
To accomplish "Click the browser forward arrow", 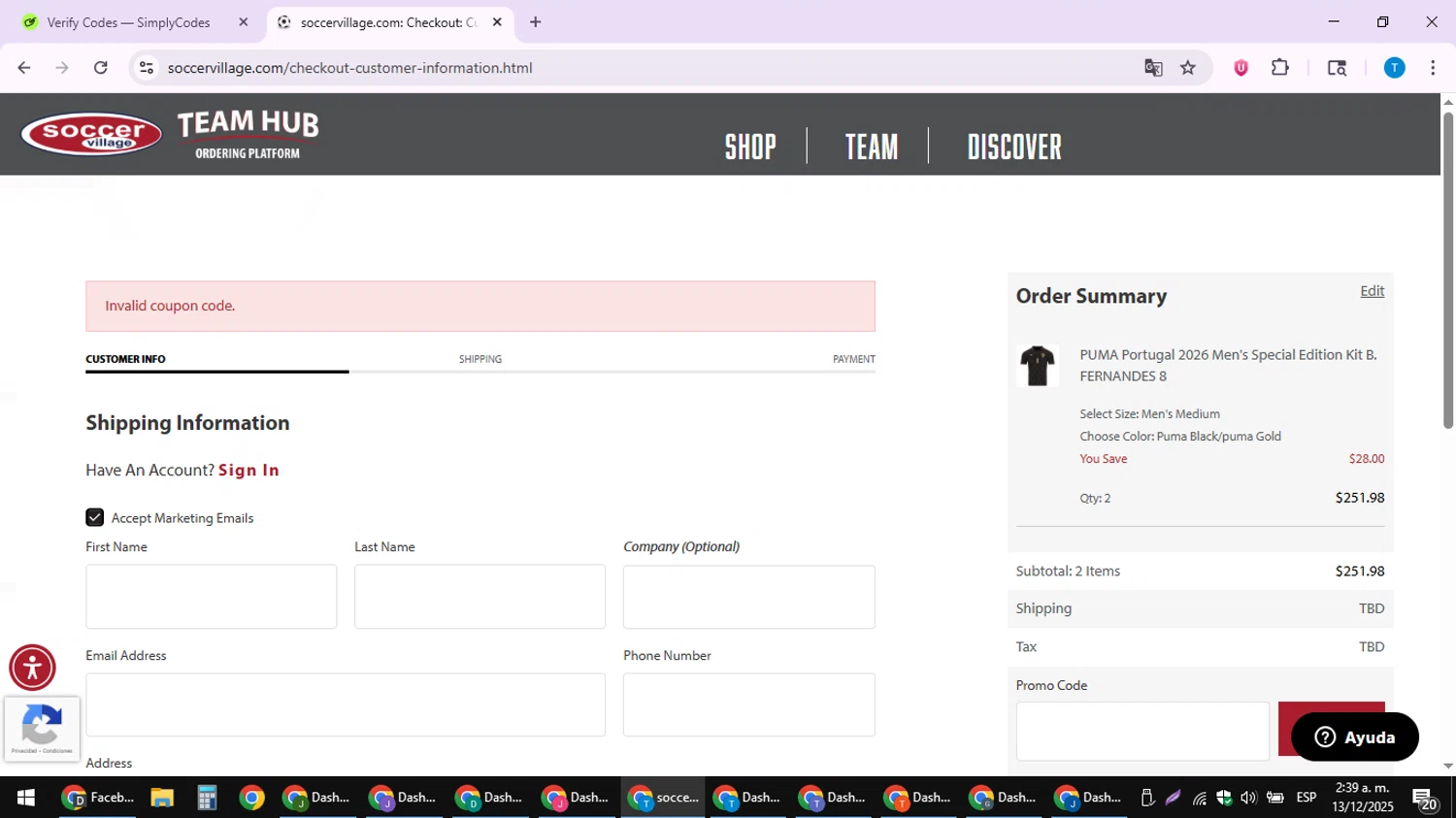I will (x=62, y=68).
